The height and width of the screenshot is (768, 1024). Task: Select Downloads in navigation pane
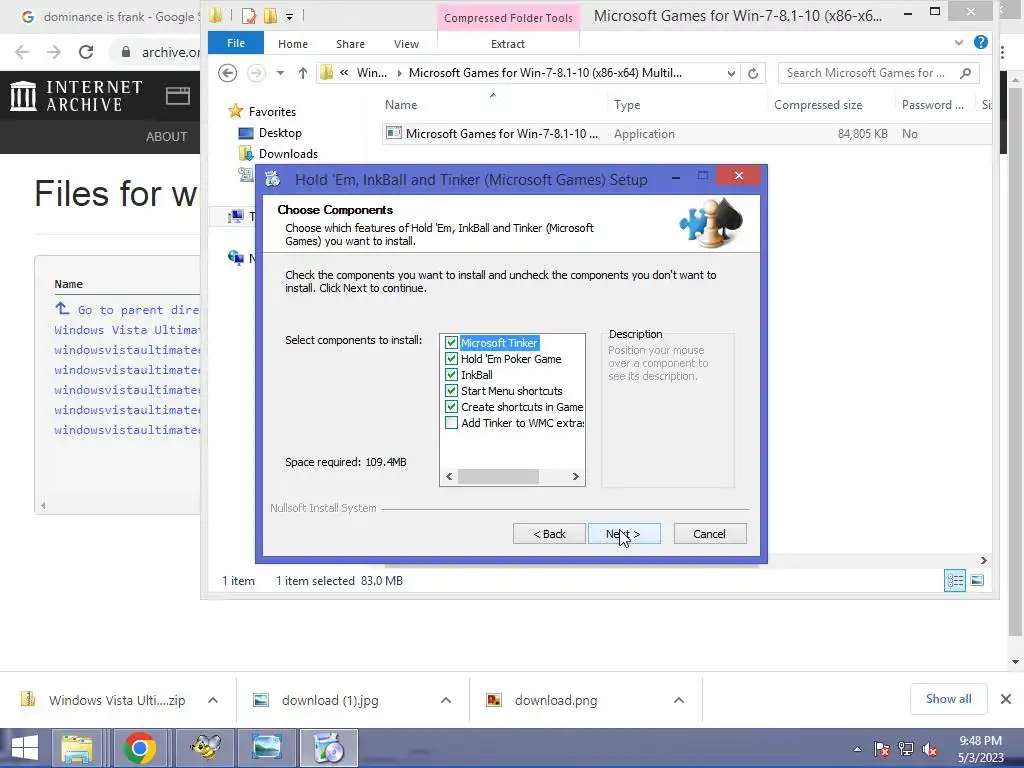[x=288, y=153]
